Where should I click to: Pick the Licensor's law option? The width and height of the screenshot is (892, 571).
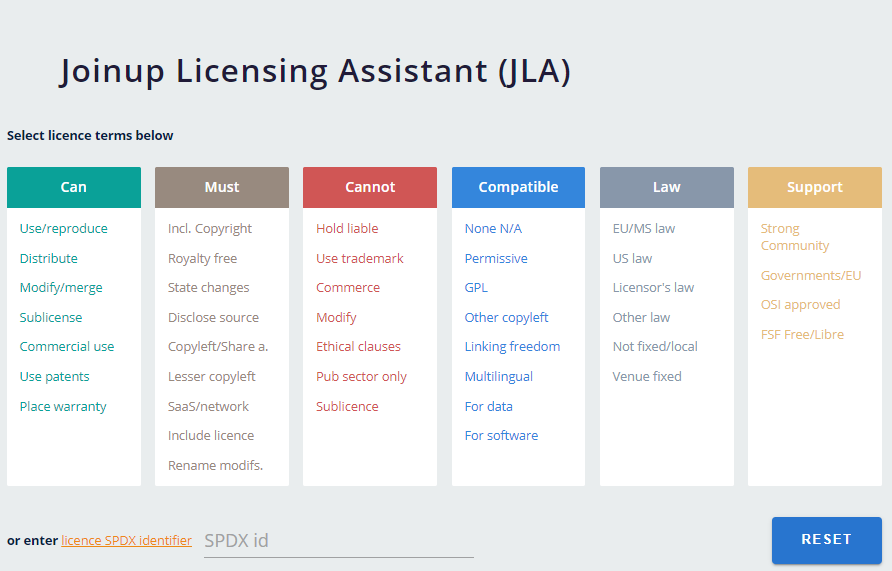[653, 288]
